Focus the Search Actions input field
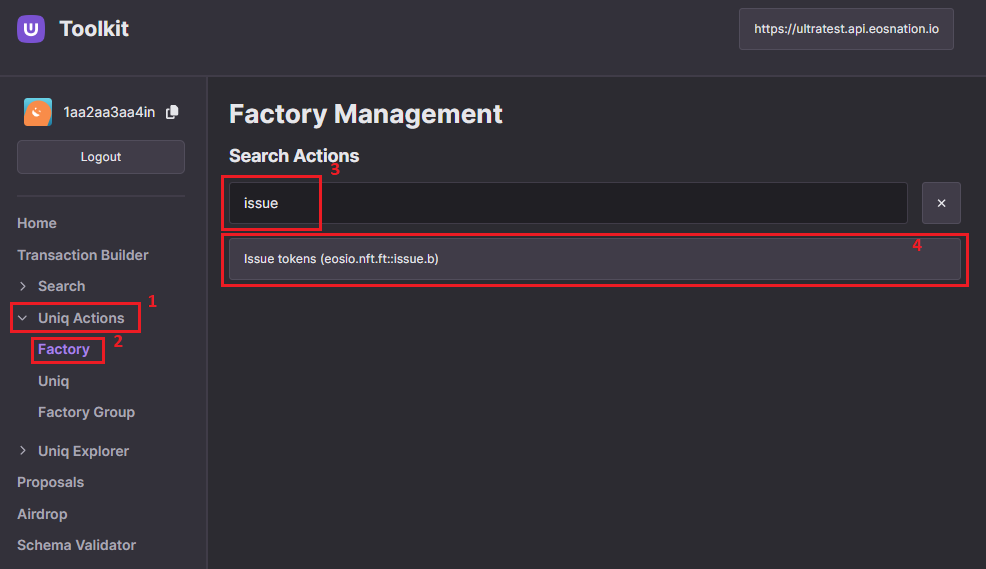 click(x=568, y=203)
